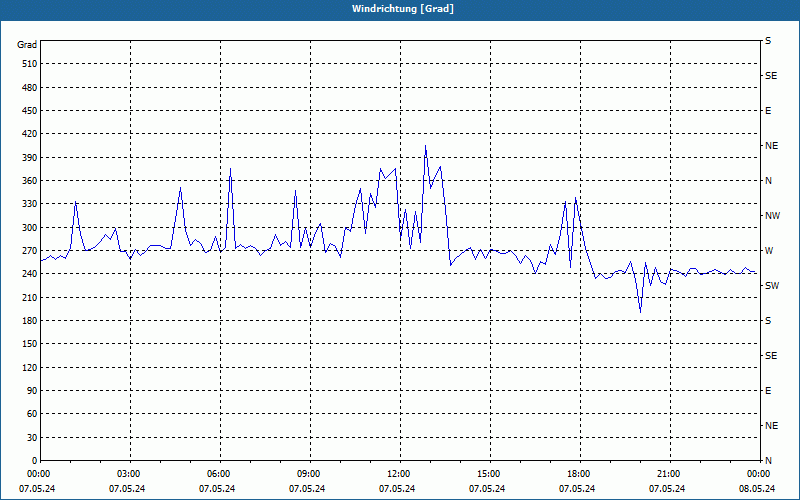
Task: Click the N compass label level with 360
Action: [769, 181]
